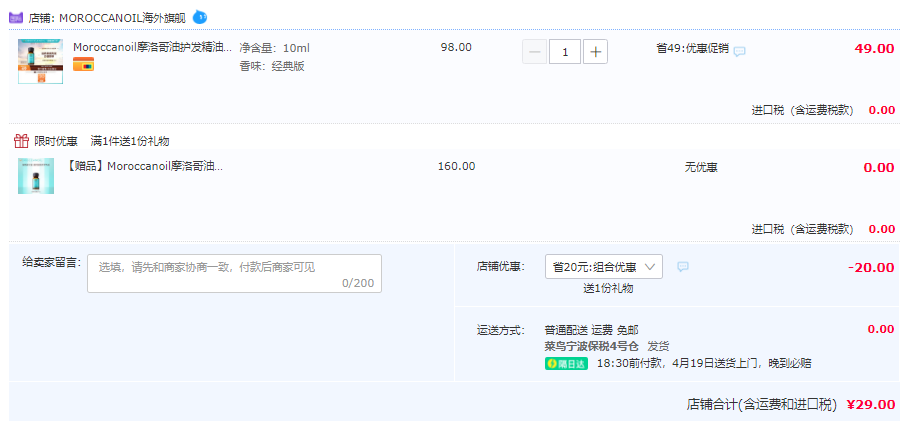The image size is (907, 421).
Task: Click the 普通配送 运费 免邮 shipping text
Action: click(x=592, y=330)
